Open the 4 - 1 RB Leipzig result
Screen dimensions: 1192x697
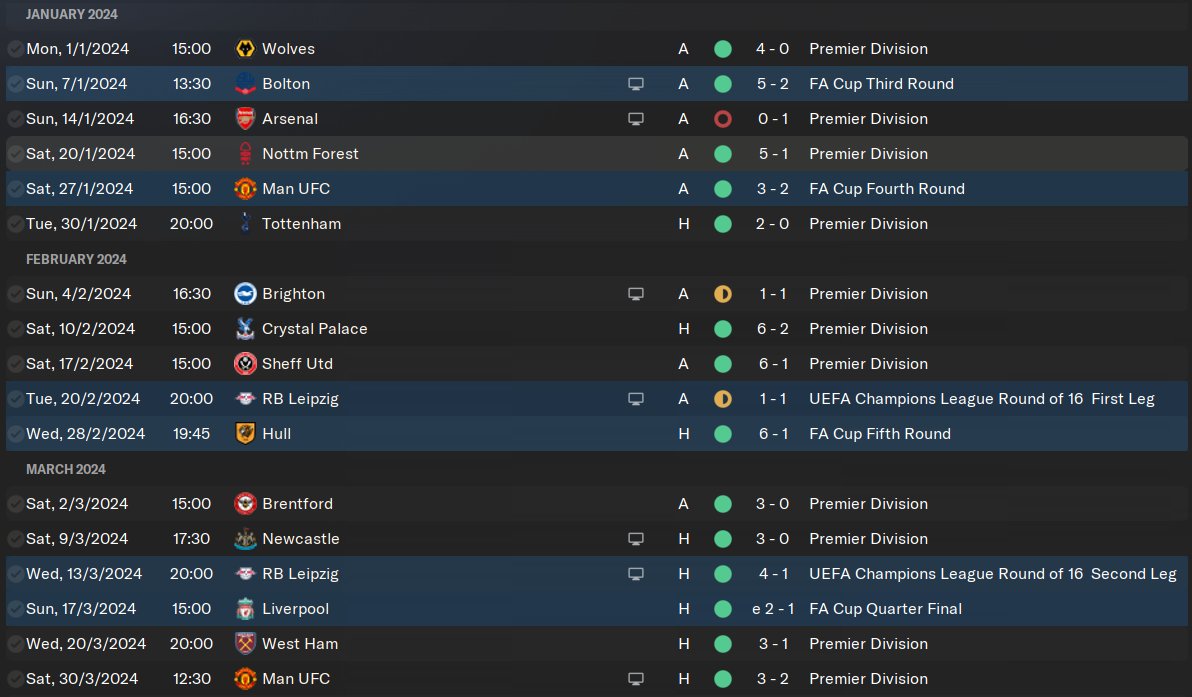773,574
